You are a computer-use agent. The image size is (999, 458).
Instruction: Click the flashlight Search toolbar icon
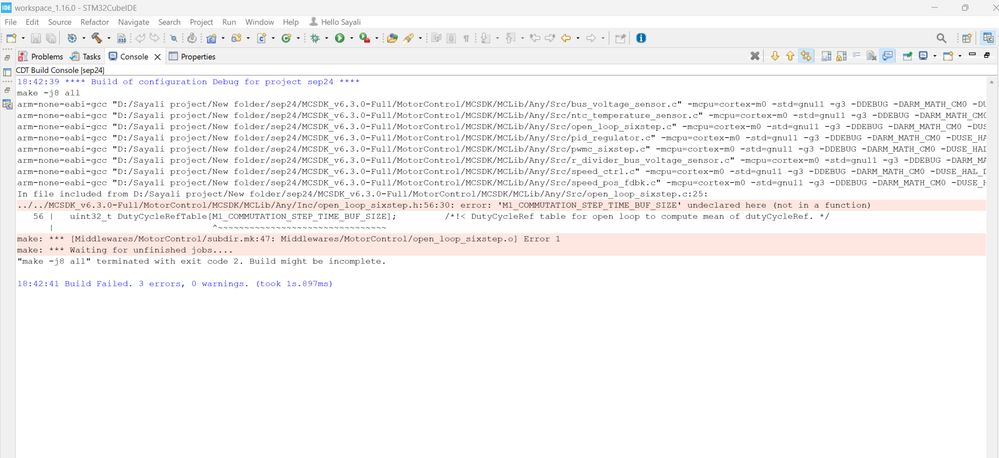pos(407,38)
